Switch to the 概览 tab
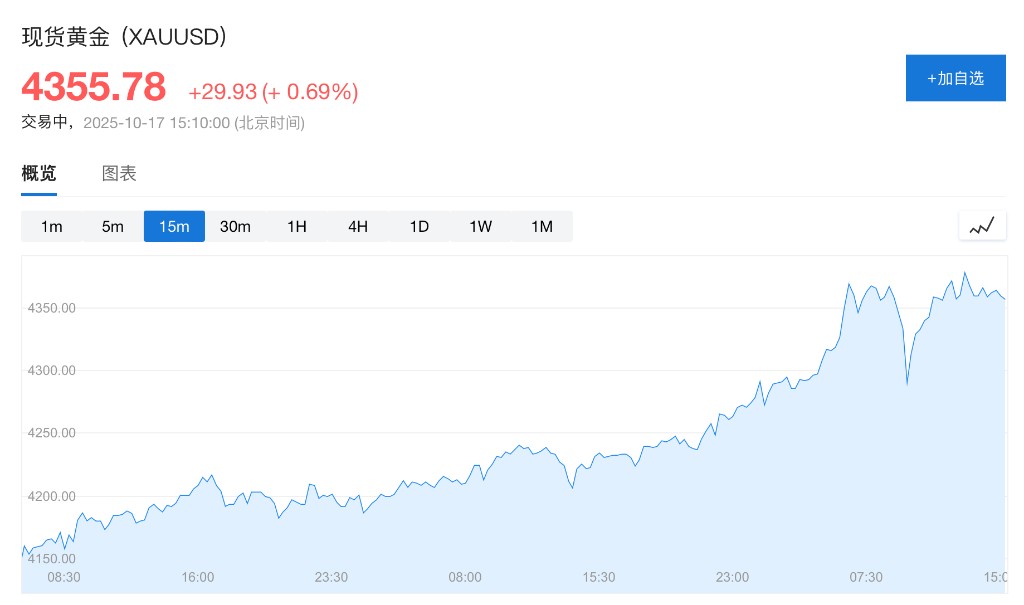 [x=39, y=173]
